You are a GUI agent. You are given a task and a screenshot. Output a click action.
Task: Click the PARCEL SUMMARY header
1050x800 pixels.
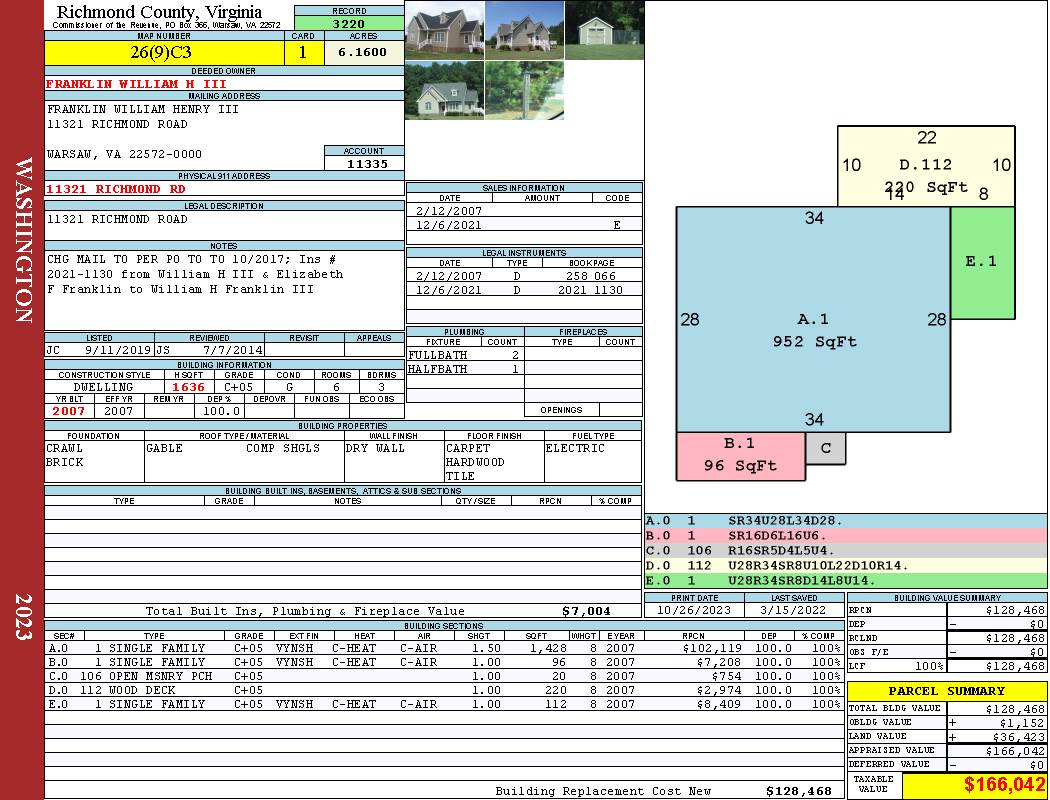(946, 691)
